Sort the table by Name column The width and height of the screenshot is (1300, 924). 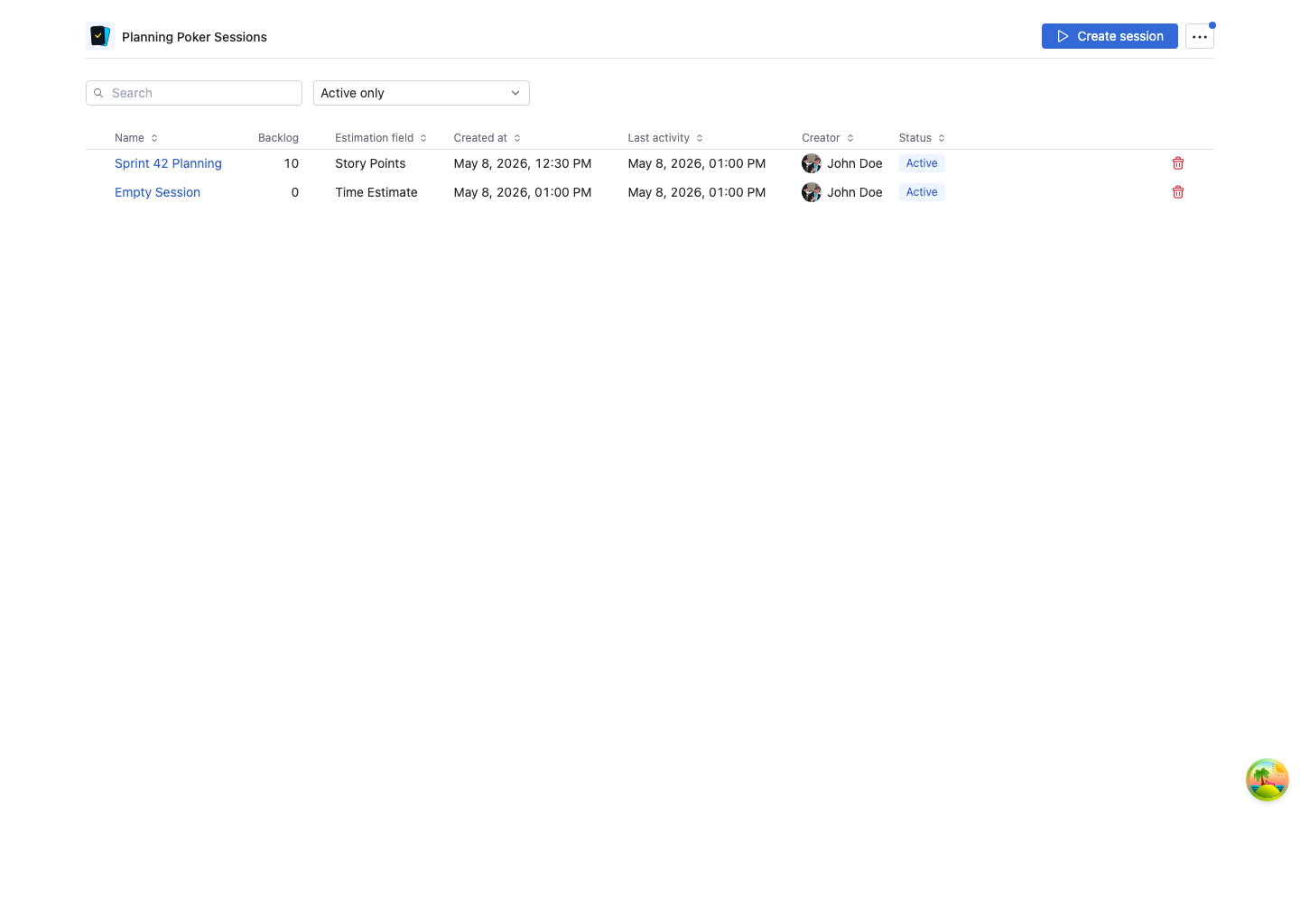coord(136,138)
